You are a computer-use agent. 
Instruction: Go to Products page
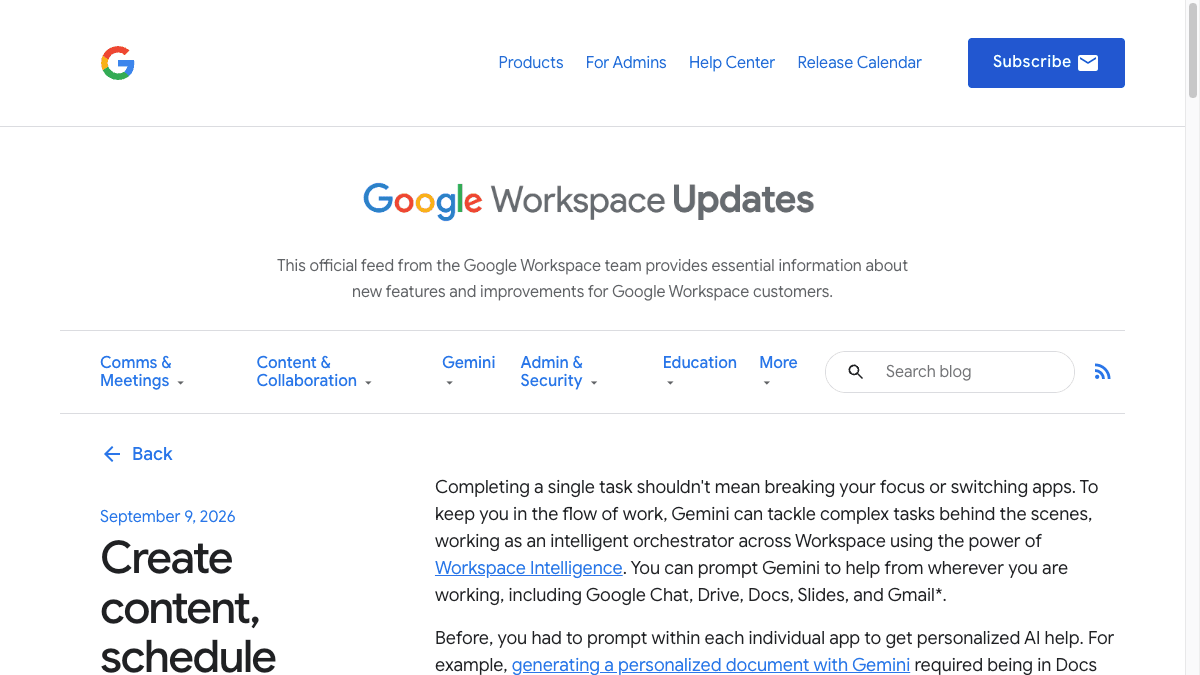pos(531,62)
